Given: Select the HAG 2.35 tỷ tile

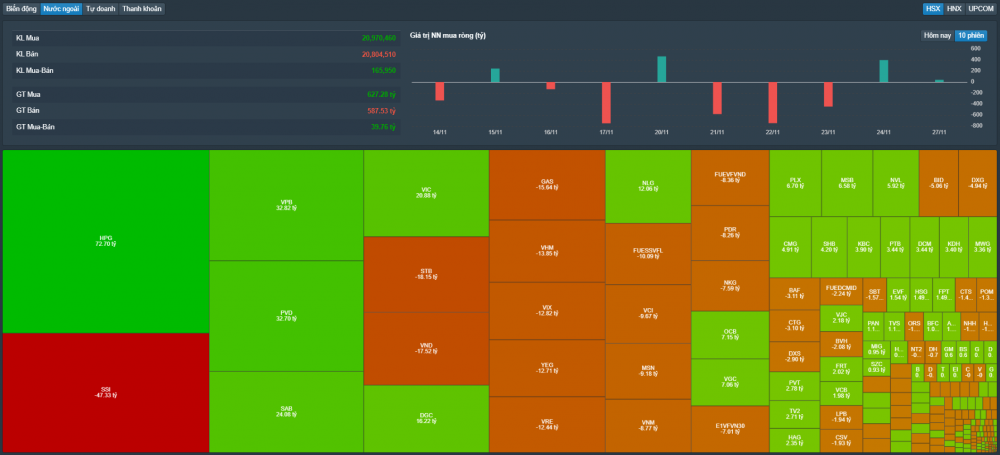Looking at the screenshot, I should pos(795,440).
